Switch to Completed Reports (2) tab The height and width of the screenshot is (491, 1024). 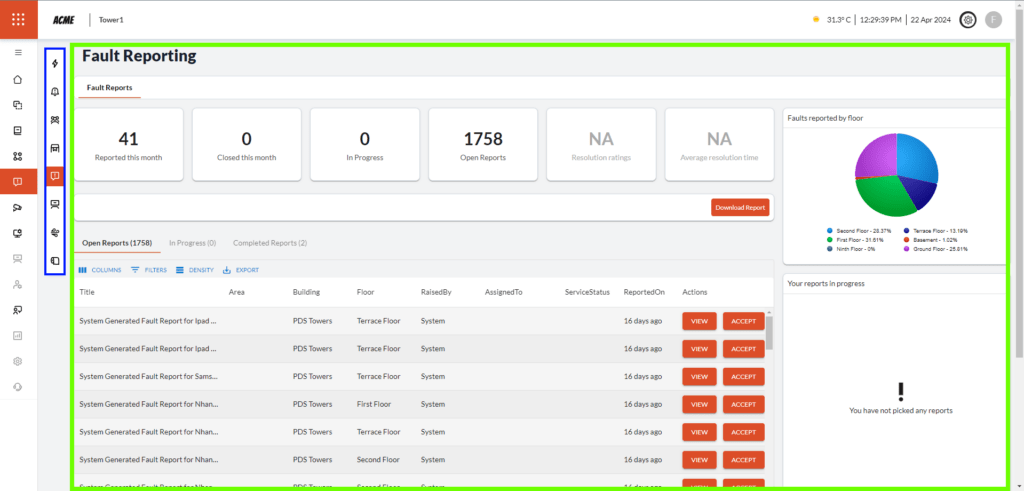[270, 243]
